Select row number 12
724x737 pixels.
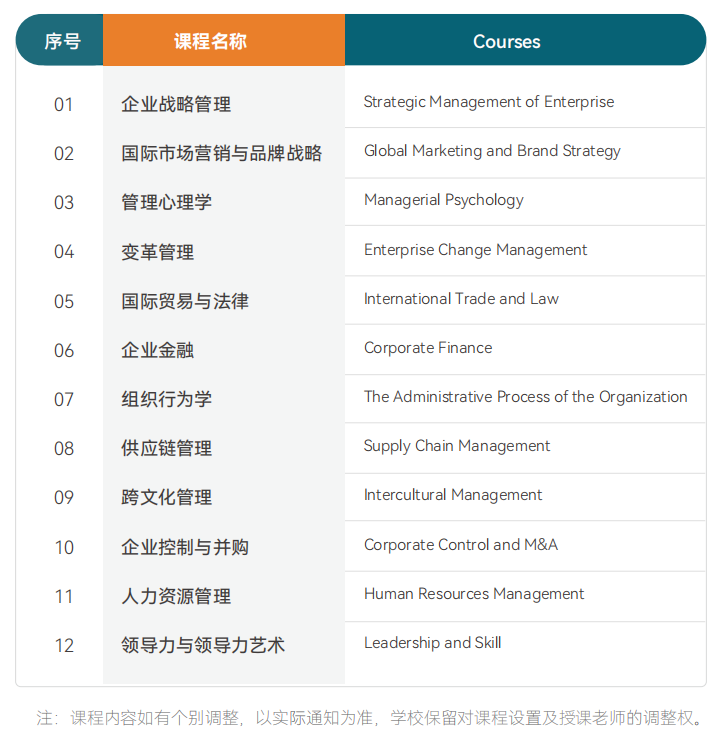pyautogui.click(x=64, y=645)
